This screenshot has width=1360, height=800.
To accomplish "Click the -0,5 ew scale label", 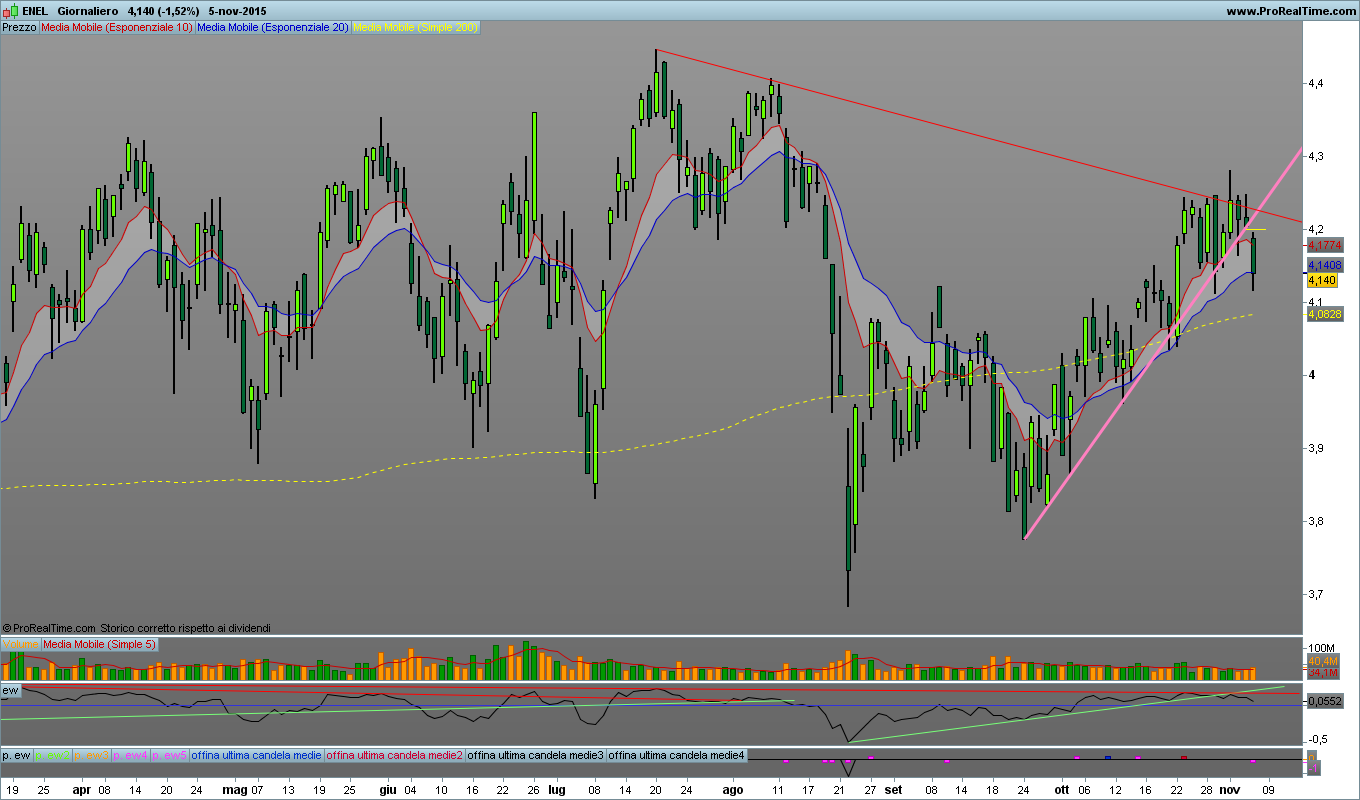I will pyautogui.click(x=1319, y=739).
